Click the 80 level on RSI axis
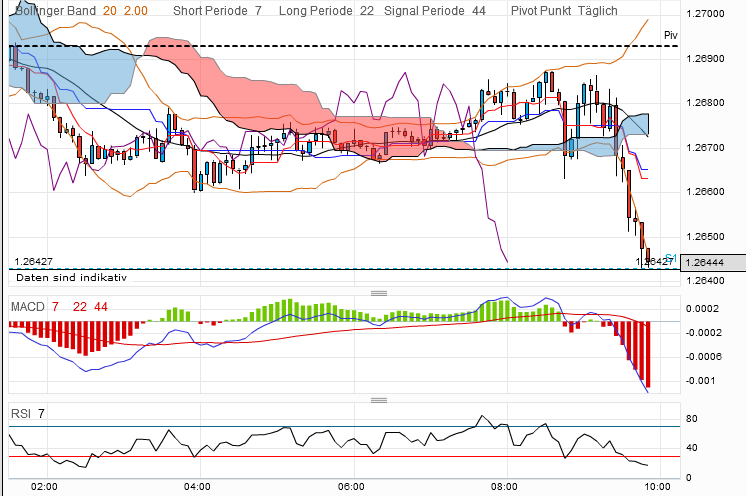This screenshot has height=496, width=746. point(692,418)
